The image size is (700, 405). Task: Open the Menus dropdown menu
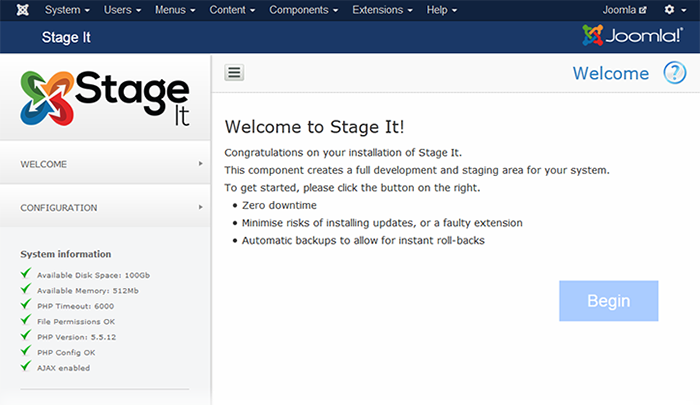pyautogui.click(x=175, y=10)
